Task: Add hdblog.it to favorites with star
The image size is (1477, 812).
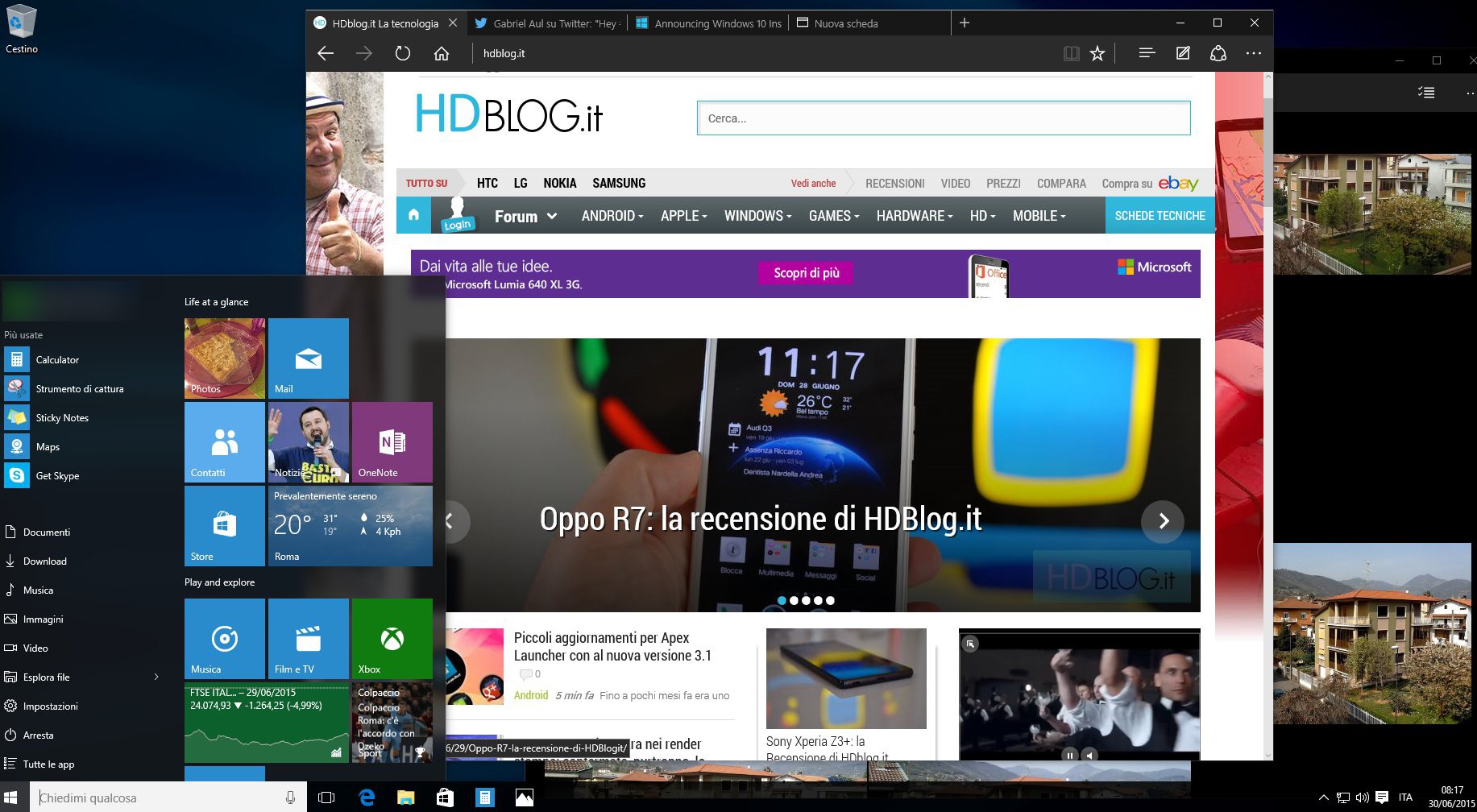Action: coord(1097,53)
